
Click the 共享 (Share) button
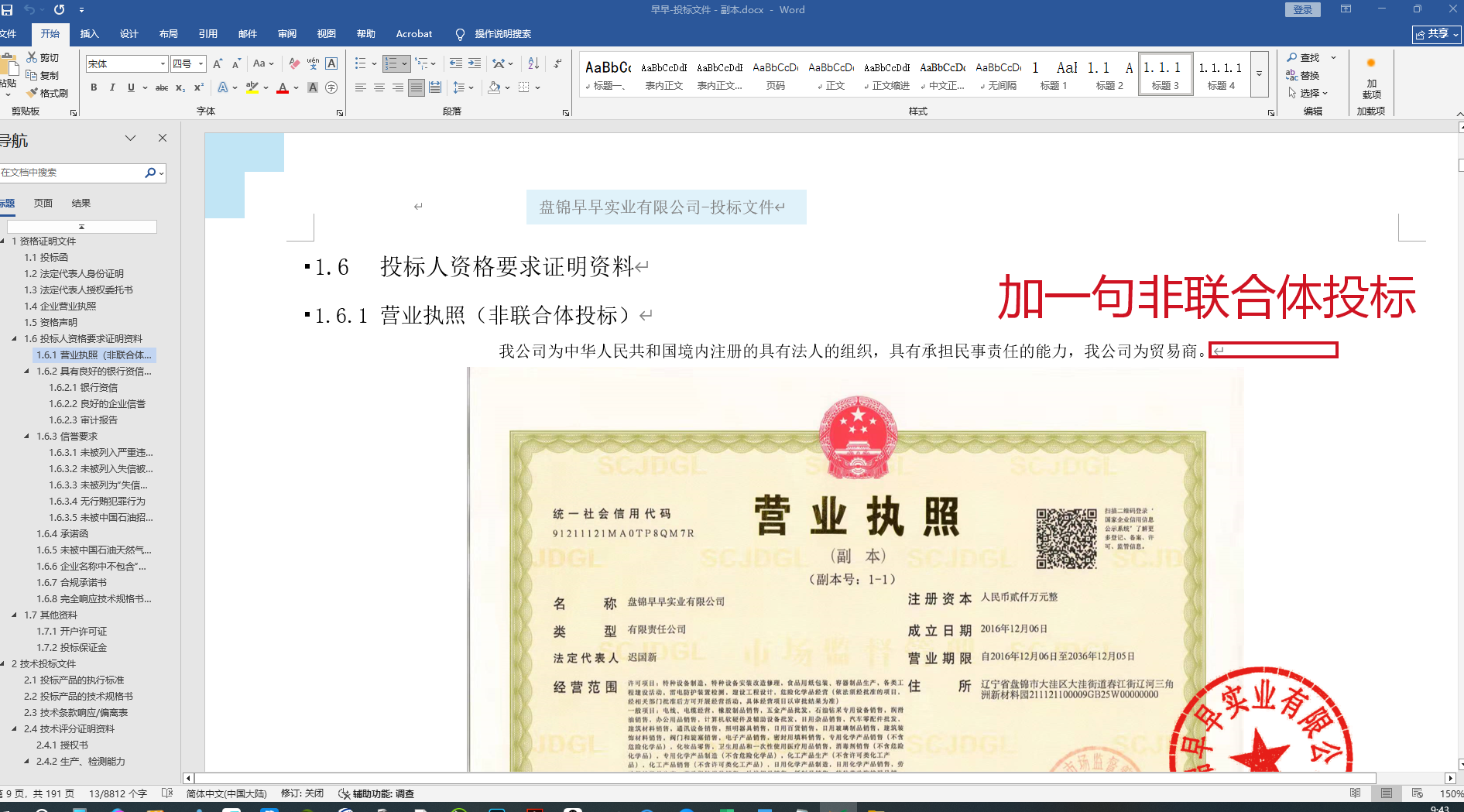point(1436,34)
